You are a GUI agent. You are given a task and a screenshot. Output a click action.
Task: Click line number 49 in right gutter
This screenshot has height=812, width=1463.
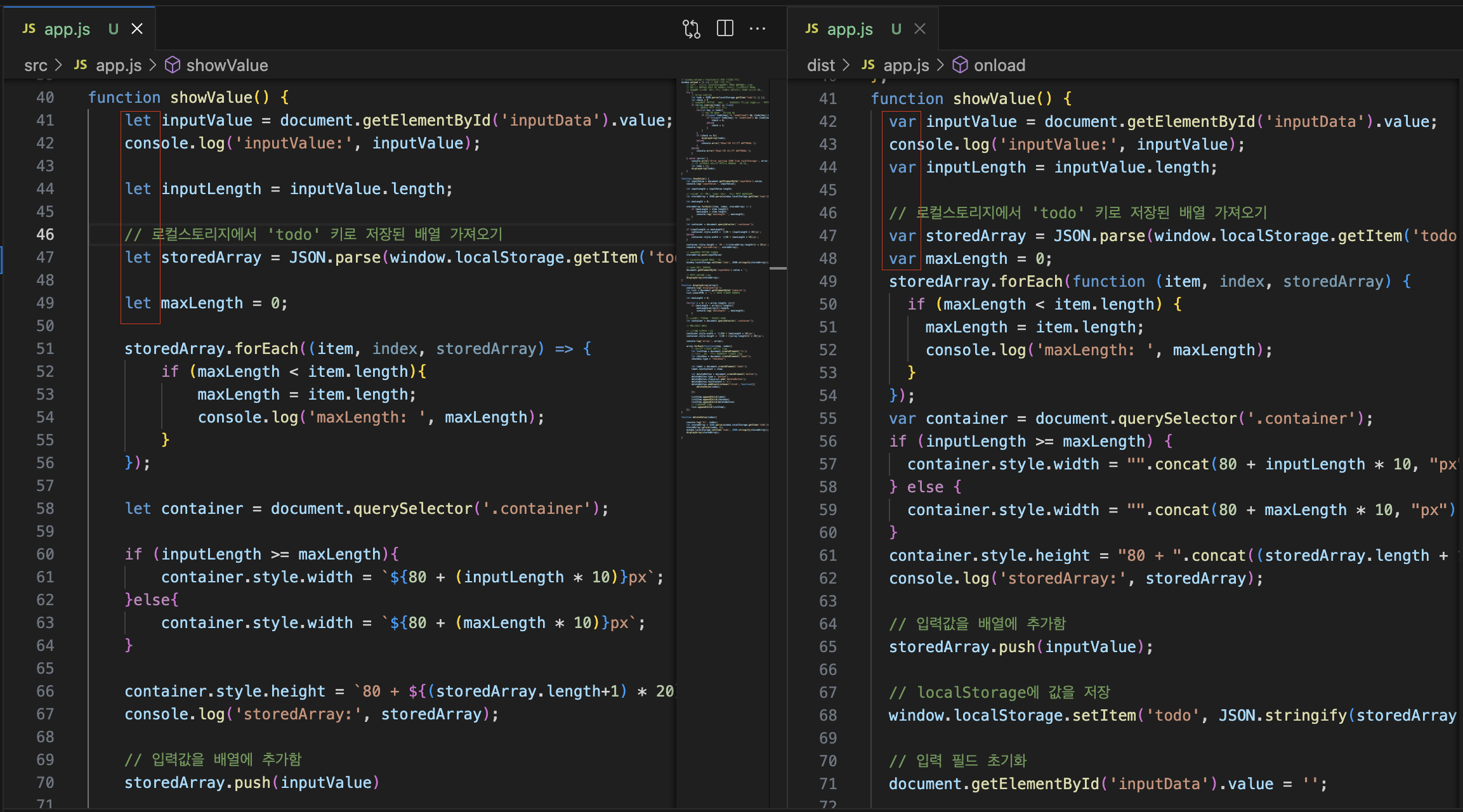pyautogui.click(x=828, y=282)
